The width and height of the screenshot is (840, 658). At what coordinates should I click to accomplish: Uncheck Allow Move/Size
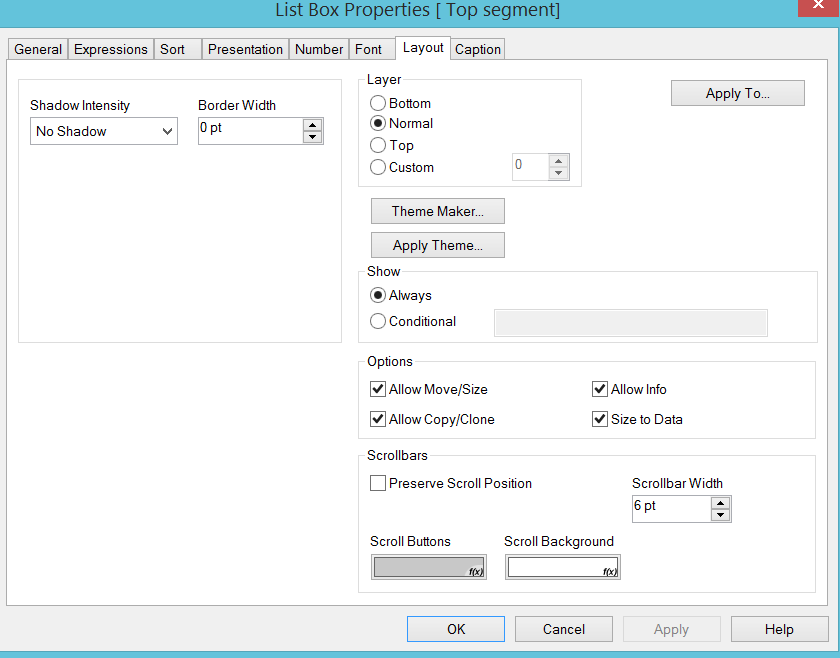click(378, 389)
